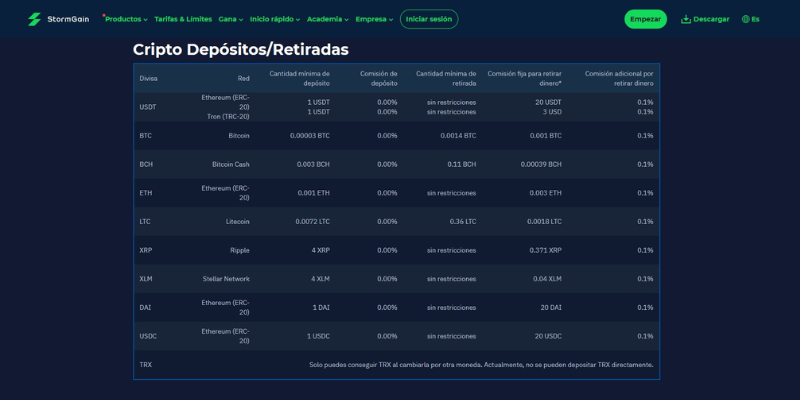Image resolution: width=800 pixels, height=400 pixels.
Task: Click the 0.371 XRP fixed withdrawal fee
Action: click(x=545, y=250)
